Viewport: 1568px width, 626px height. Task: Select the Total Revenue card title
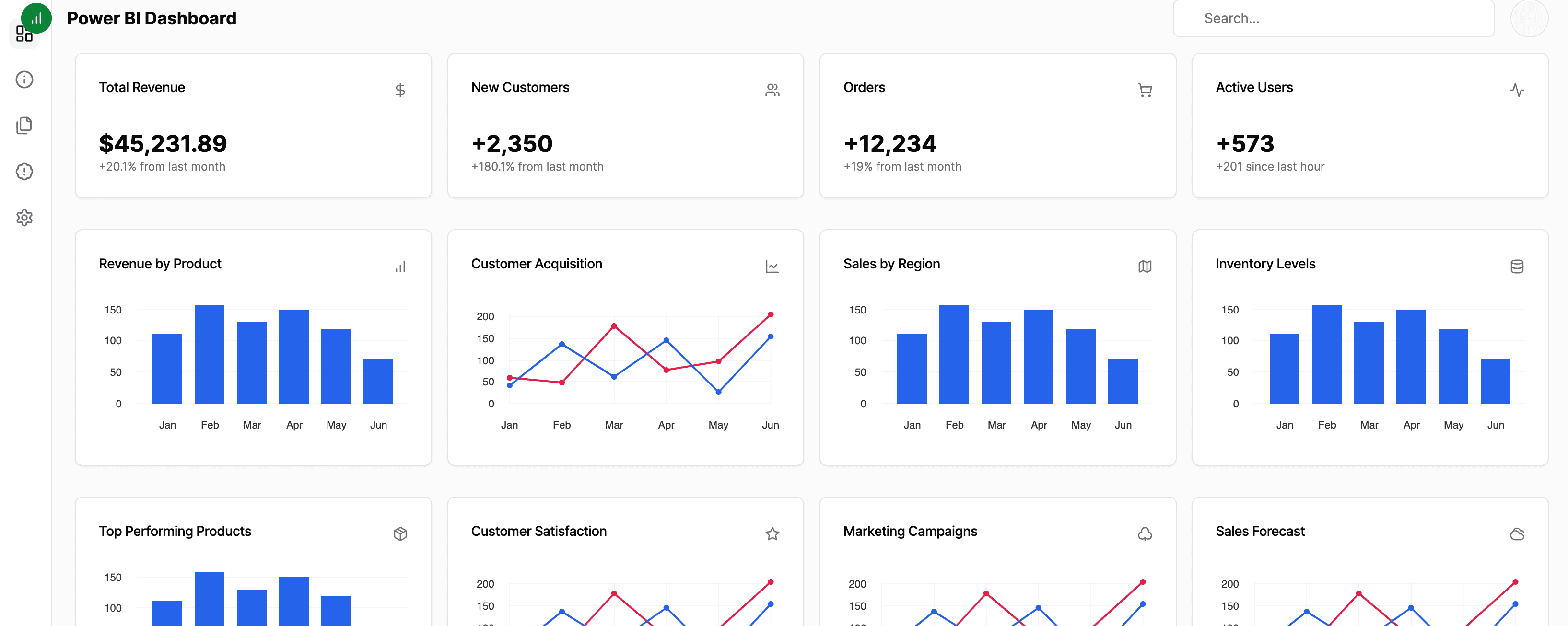point(142,87)
